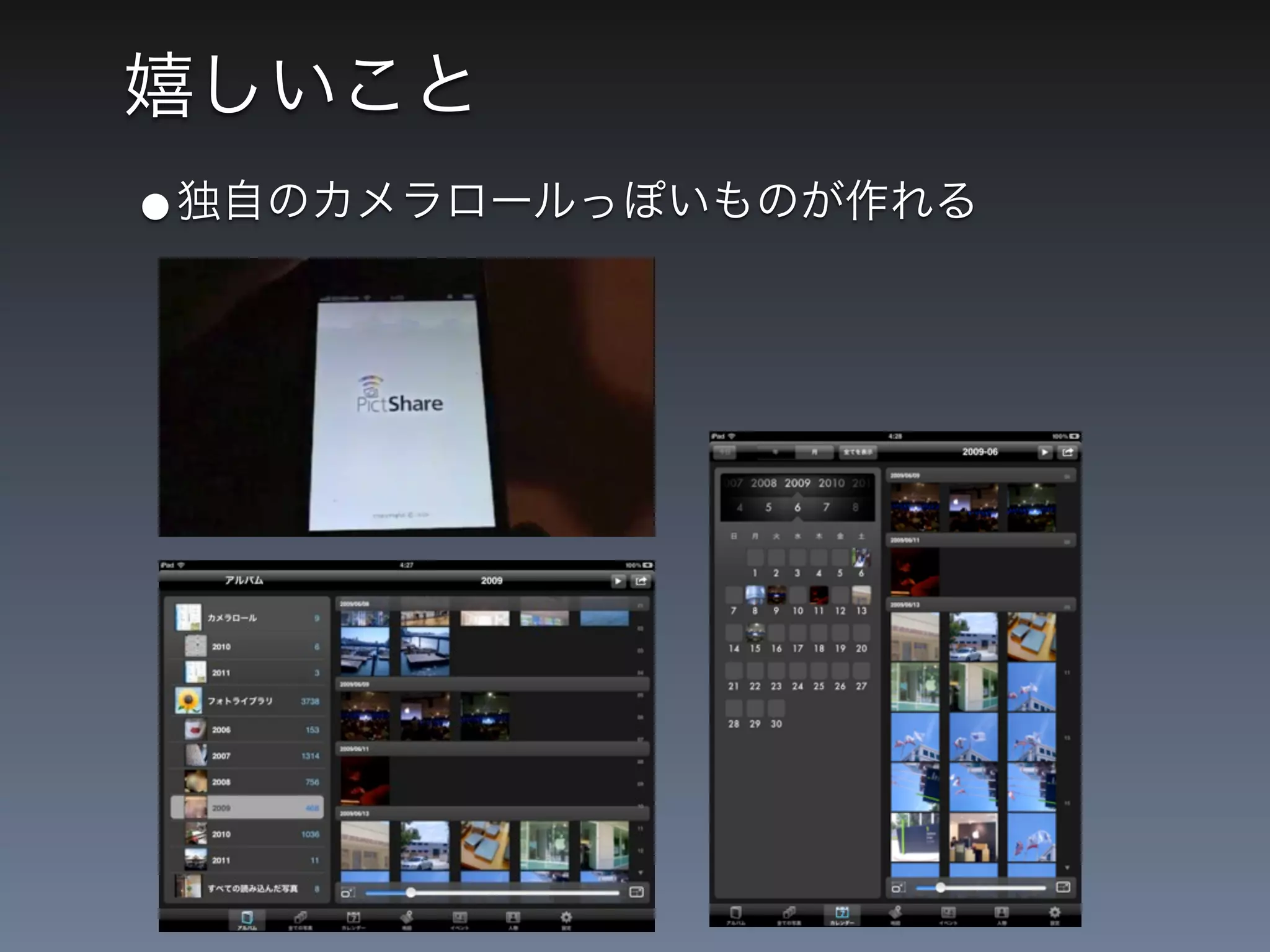Viewport: 1270px width, 952px height.
Task: Open the Album tab icon in the left iPad toolbar
Action: (x=247, y=919)
